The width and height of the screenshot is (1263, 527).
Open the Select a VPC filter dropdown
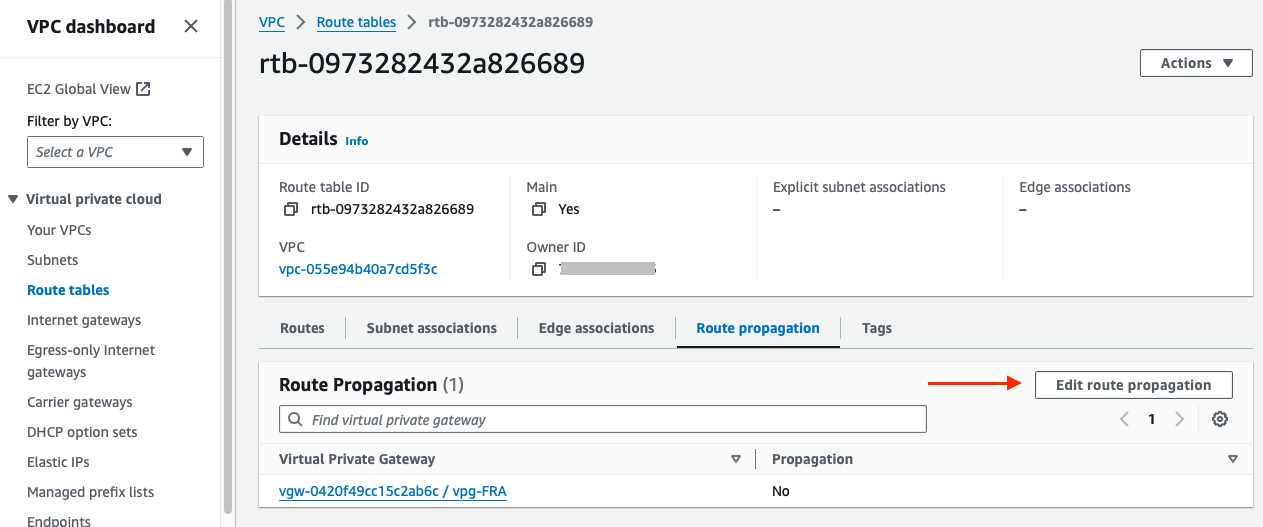coord(115,152)
